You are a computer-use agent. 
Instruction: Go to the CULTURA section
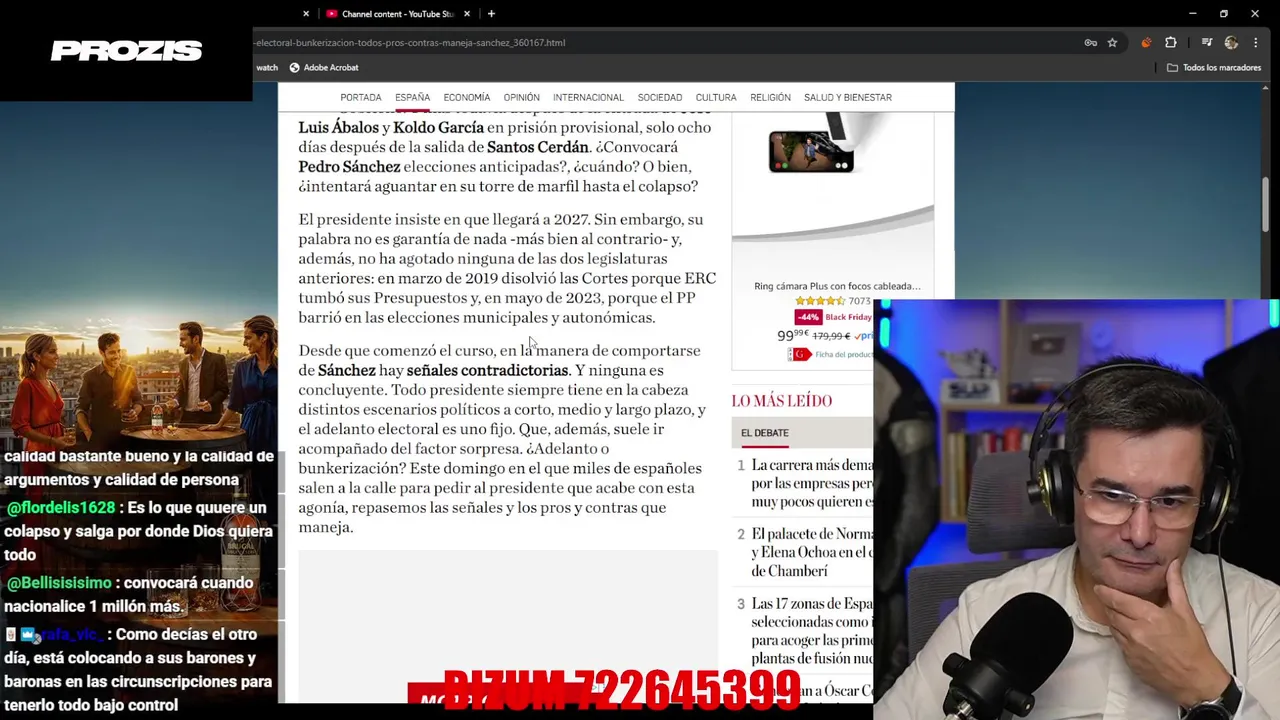click(x=716, y=98)
